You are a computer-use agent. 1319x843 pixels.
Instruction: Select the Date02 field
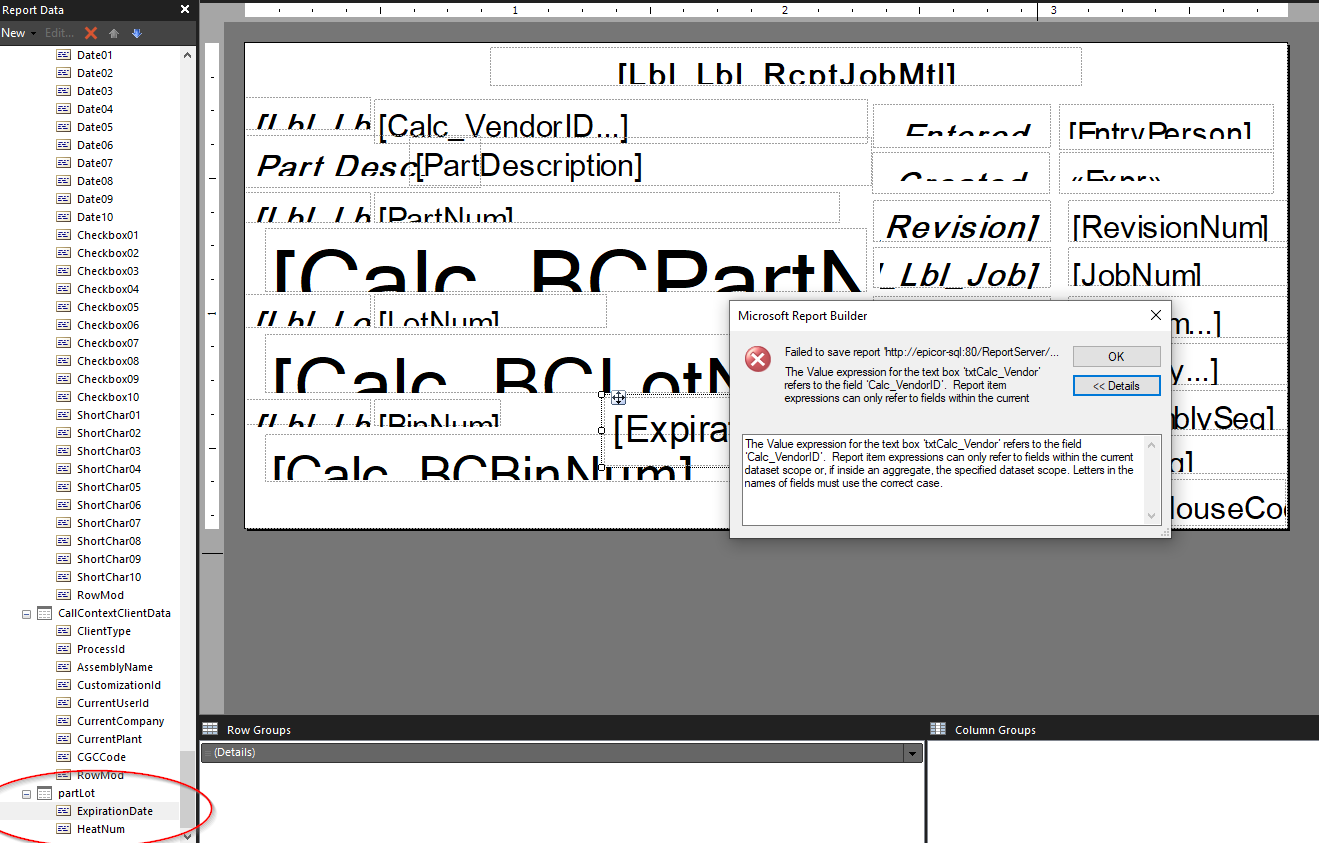[95, 73]
